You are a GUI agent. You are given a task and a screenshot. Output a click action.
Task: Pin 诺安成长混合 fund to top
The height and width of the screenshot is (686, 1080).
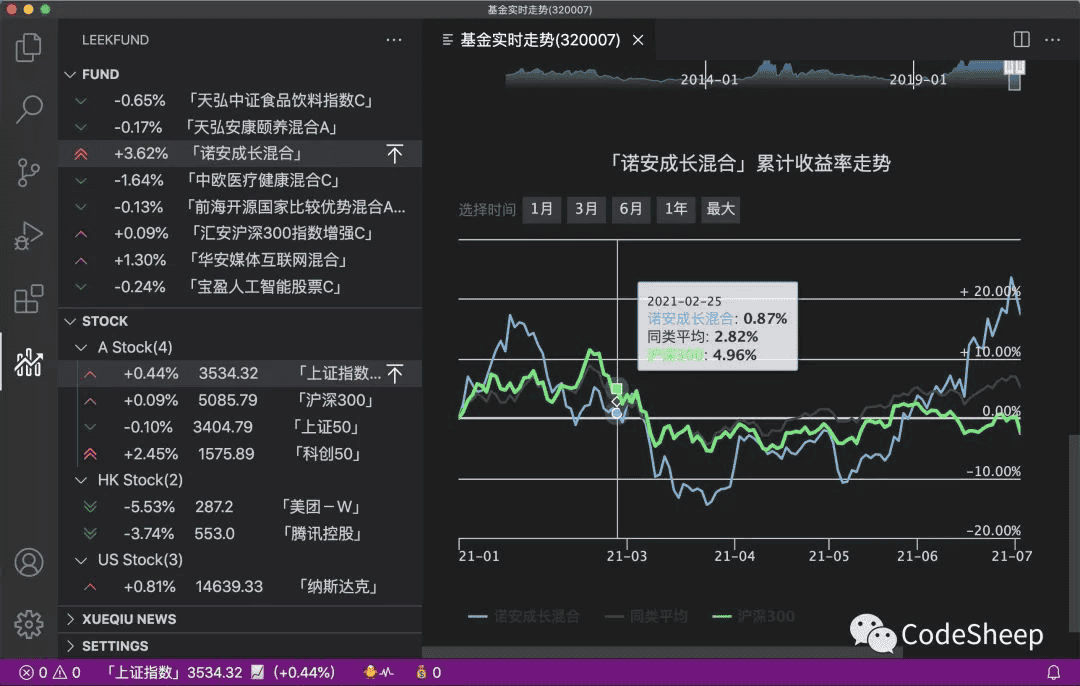pyautogui.click(x=395, y=154)
